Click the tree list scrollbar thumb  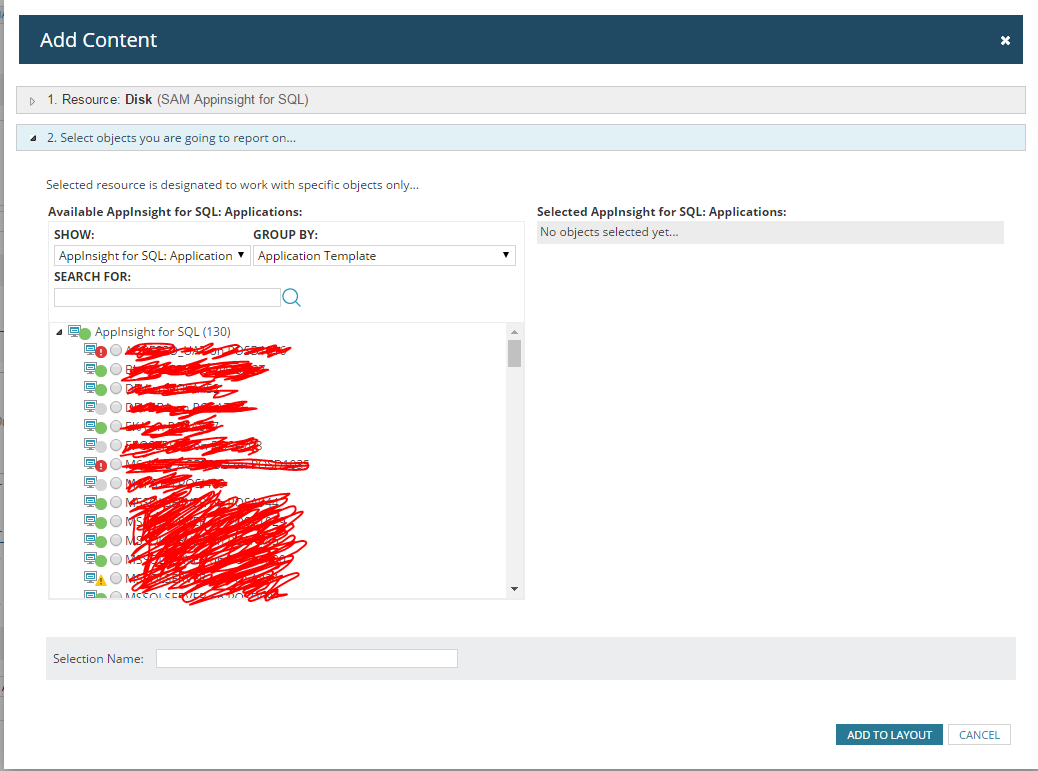[514, 353]
